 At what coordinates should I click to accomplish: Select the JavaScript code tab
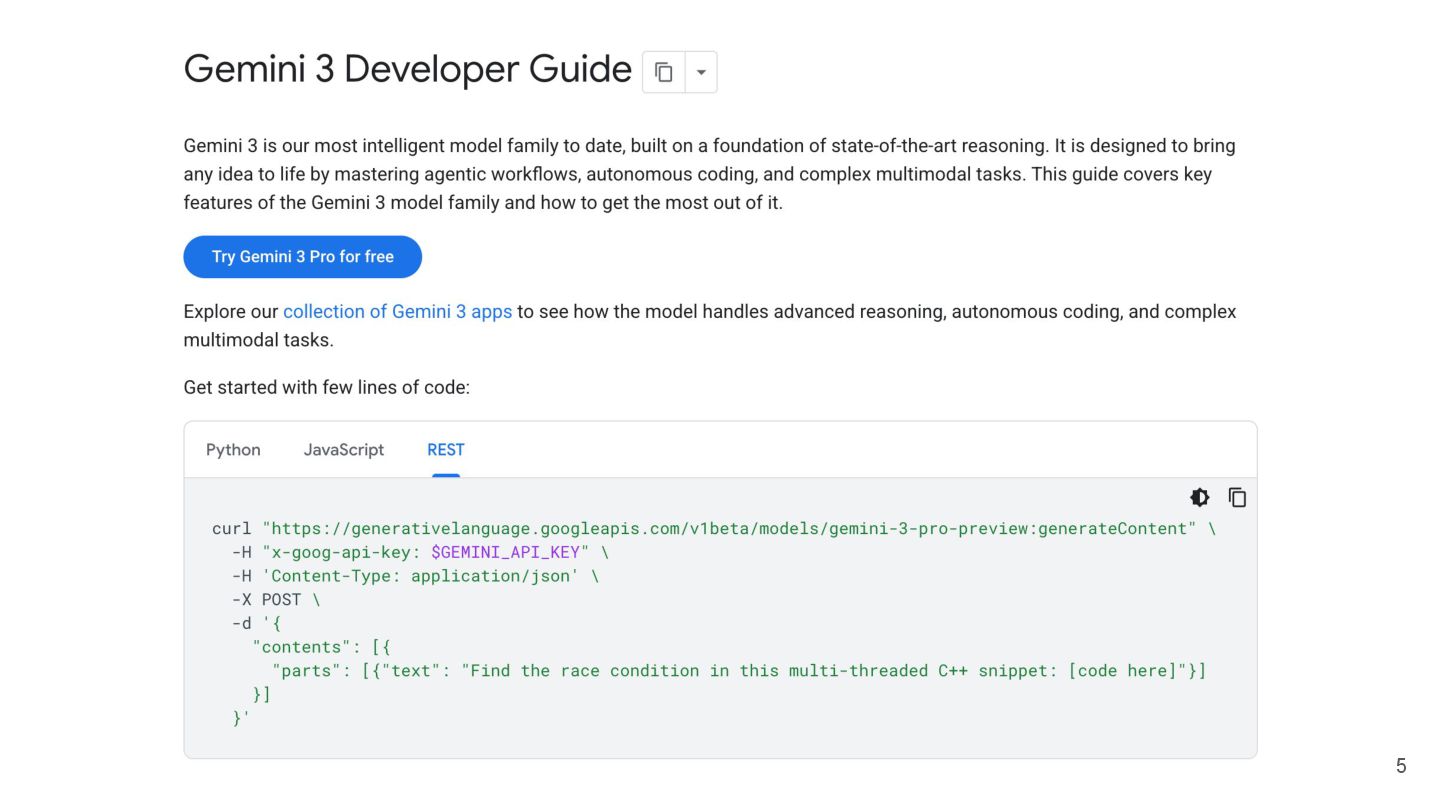343,450
